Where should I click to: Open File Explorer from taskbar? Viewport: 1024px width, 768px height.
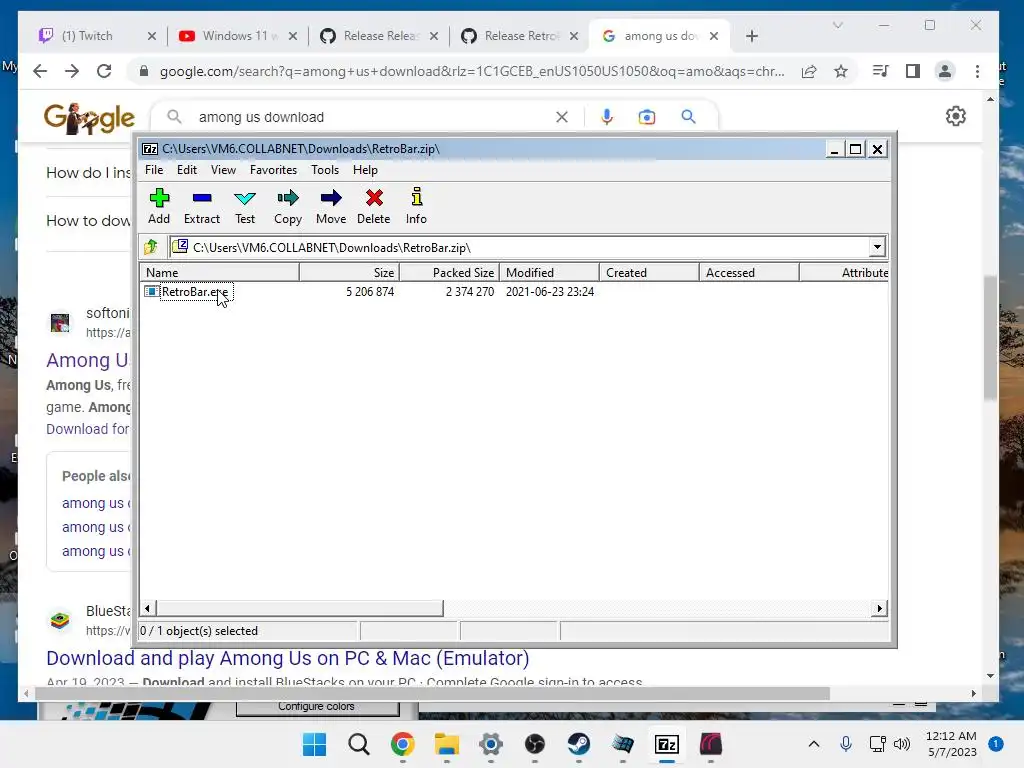(447, 744)
